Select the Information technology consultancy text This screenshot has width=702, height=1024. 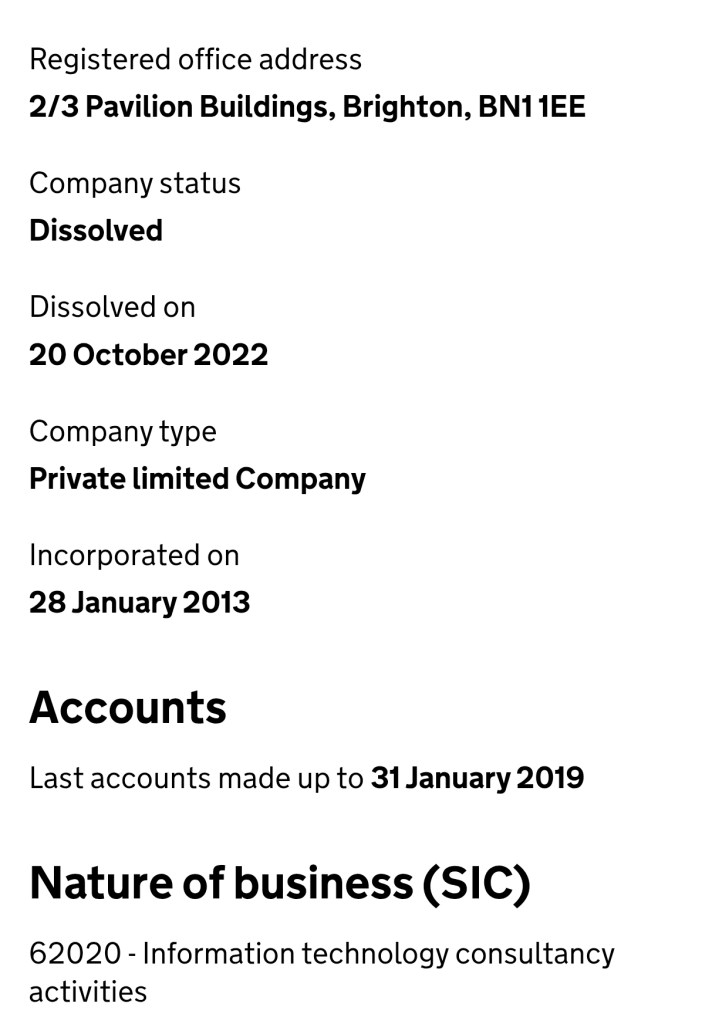tap(378, 954)
